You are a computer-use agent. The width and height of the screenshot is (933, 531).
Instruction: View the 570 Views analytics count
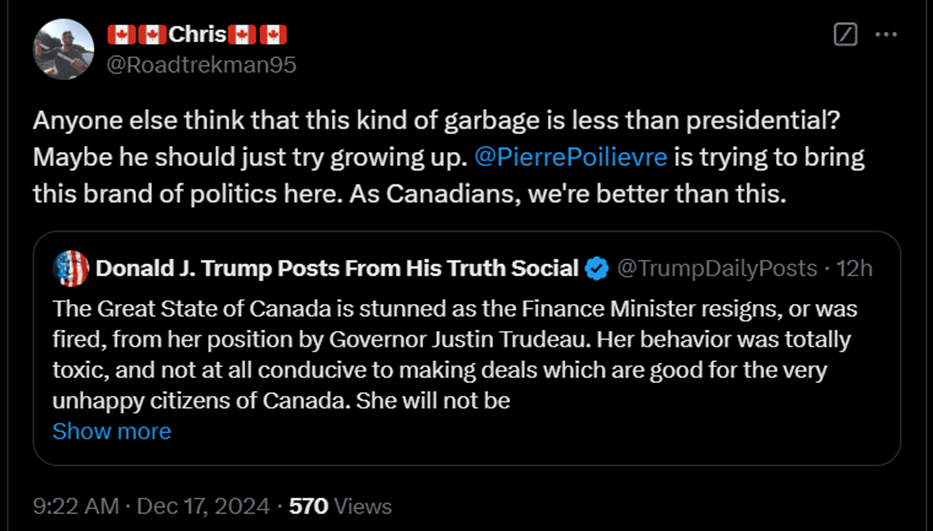(x=340, y=506)
